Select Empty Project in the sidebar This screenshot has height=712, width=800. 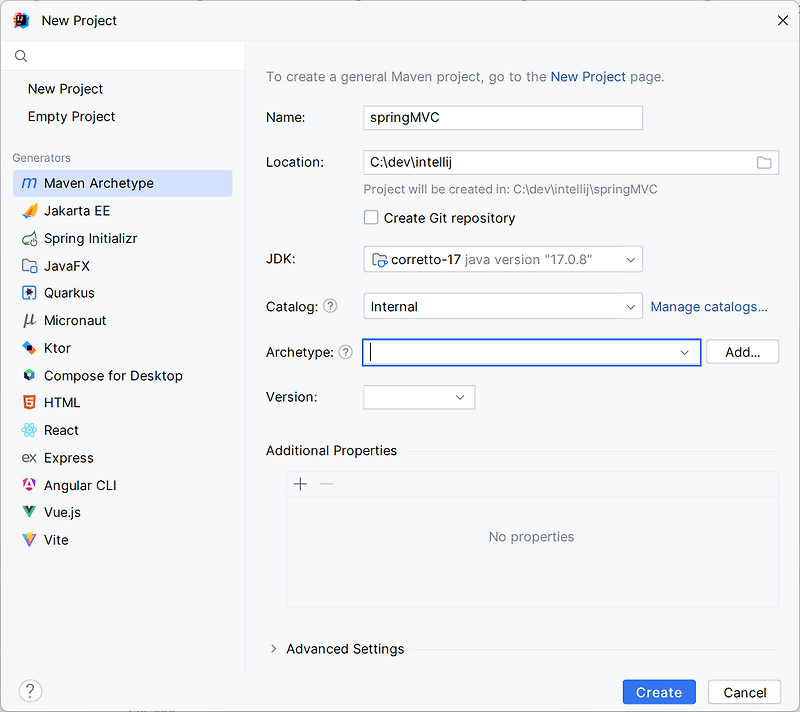click(71, 116)
